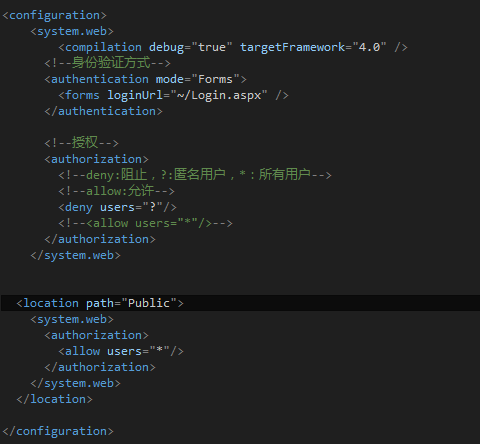Click the loginUrl "~/Login.aspx" value
Image resolution: width=480 pixels, height=444 pixels.
point(219,95)
